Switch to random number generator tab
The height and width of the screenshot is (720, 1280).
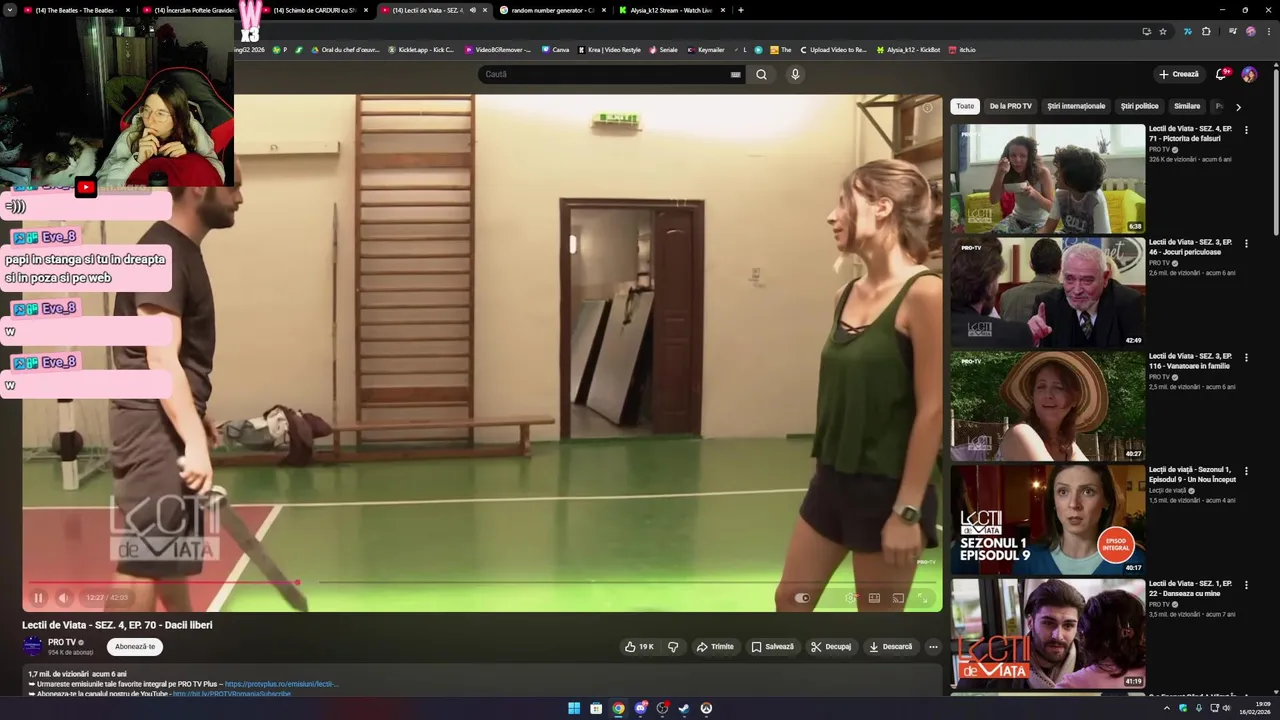pyautogui.click(x=553, y=10)
